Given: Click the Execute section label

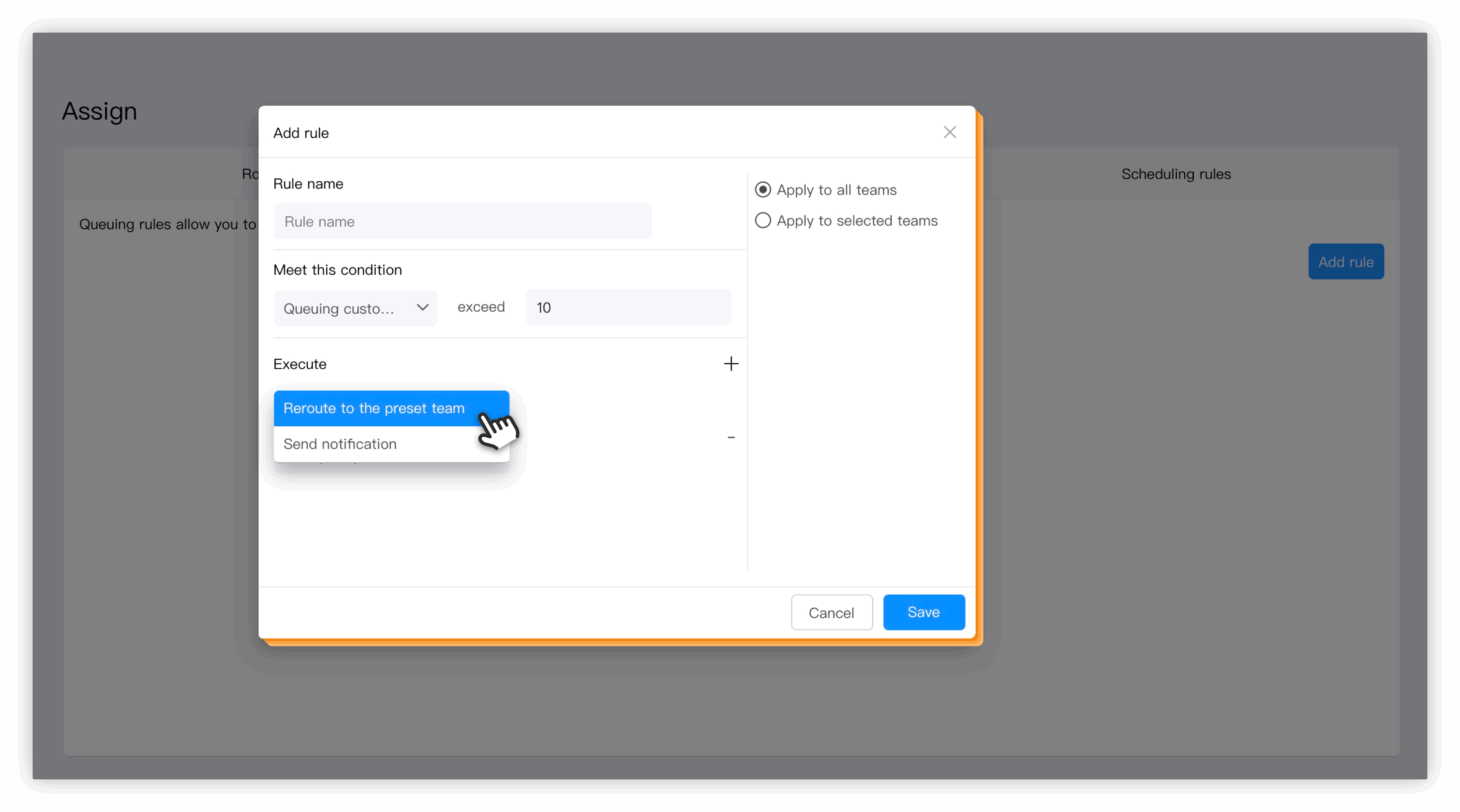Looking at the screenshot, I should 300,364.
